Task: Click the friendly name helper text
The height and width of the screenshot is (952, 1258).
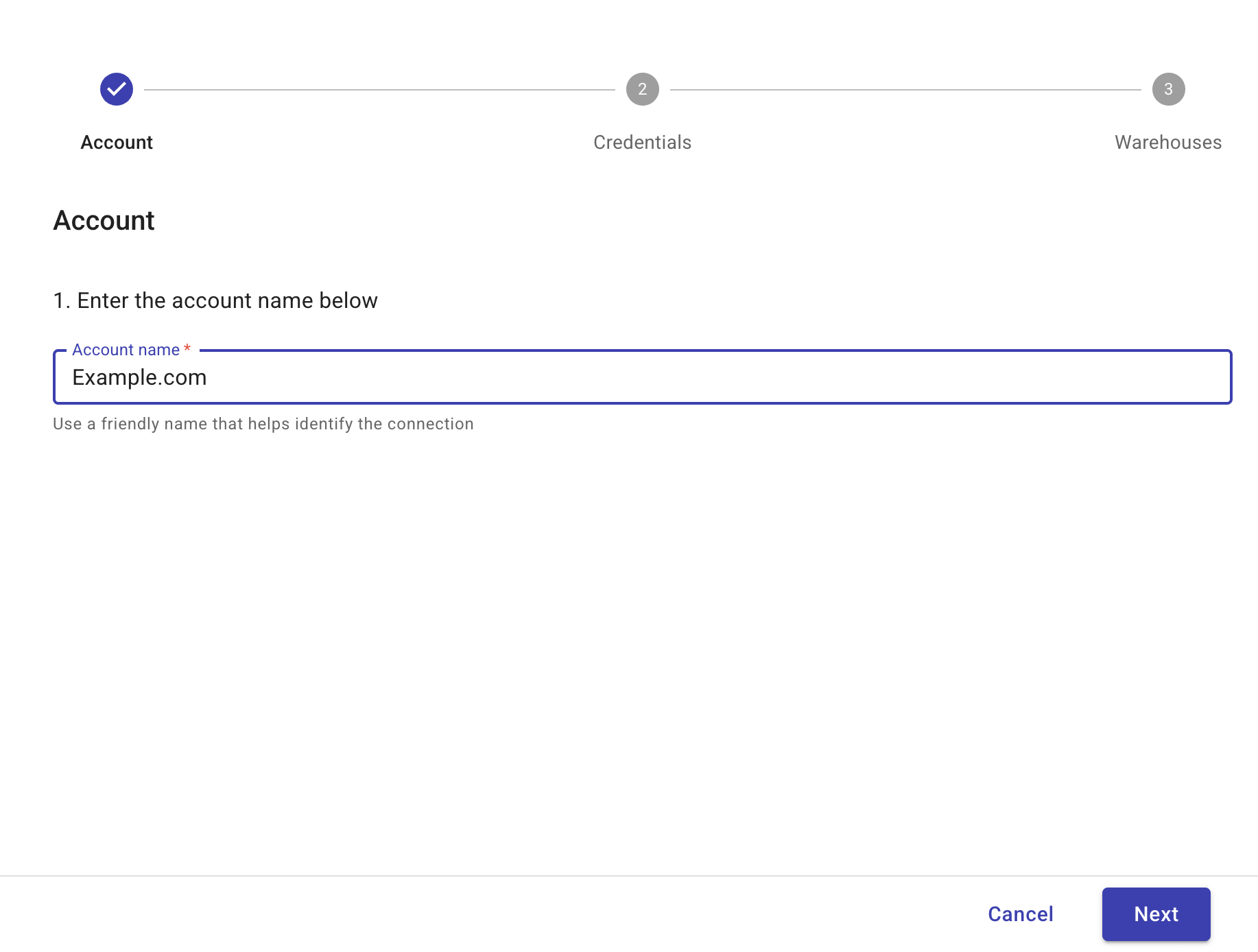Action: (x=263, y=423)
